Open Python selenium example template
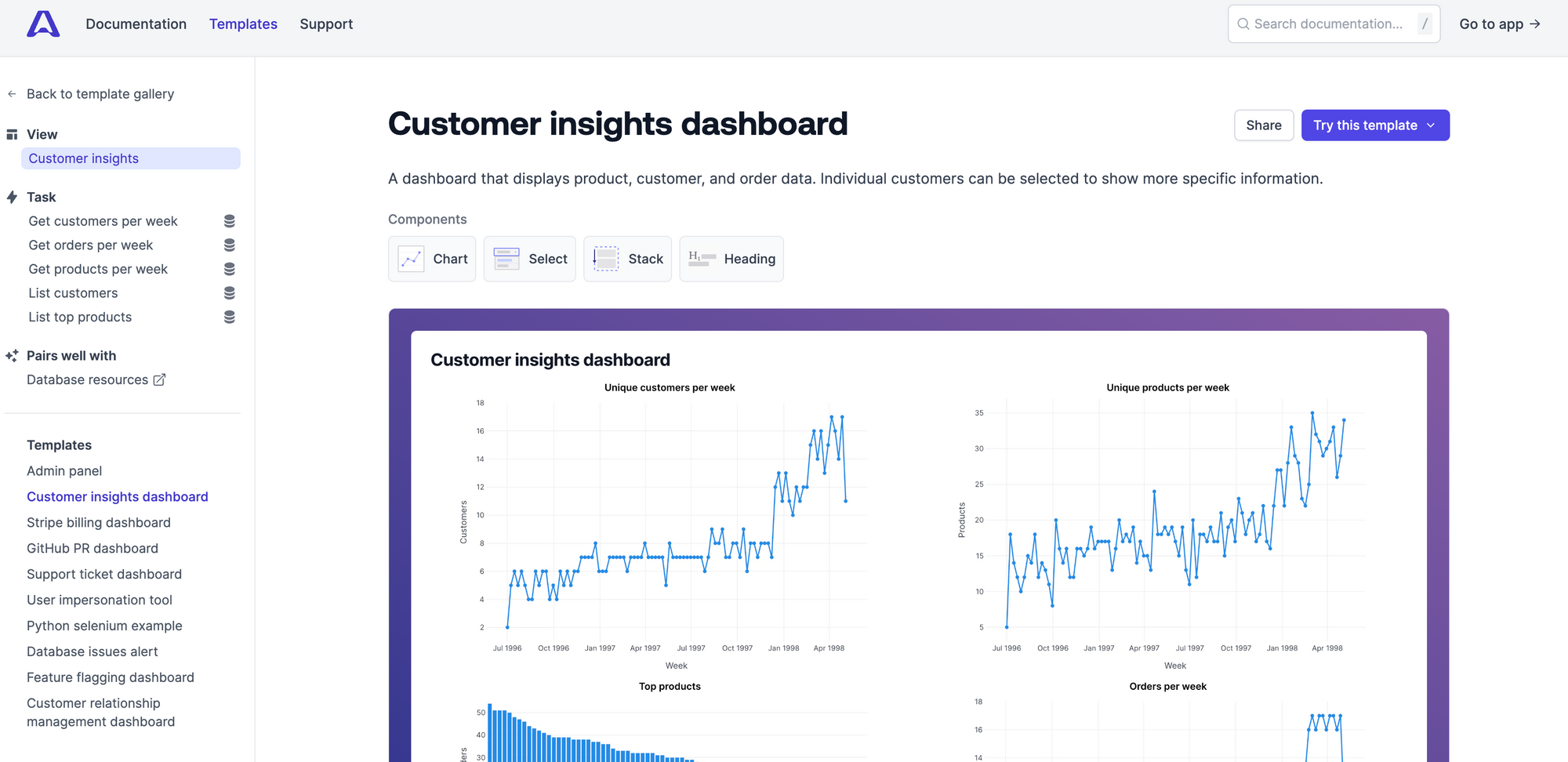Image resolution: width=1568 pixels, height=762 pixels. point(104,626)
